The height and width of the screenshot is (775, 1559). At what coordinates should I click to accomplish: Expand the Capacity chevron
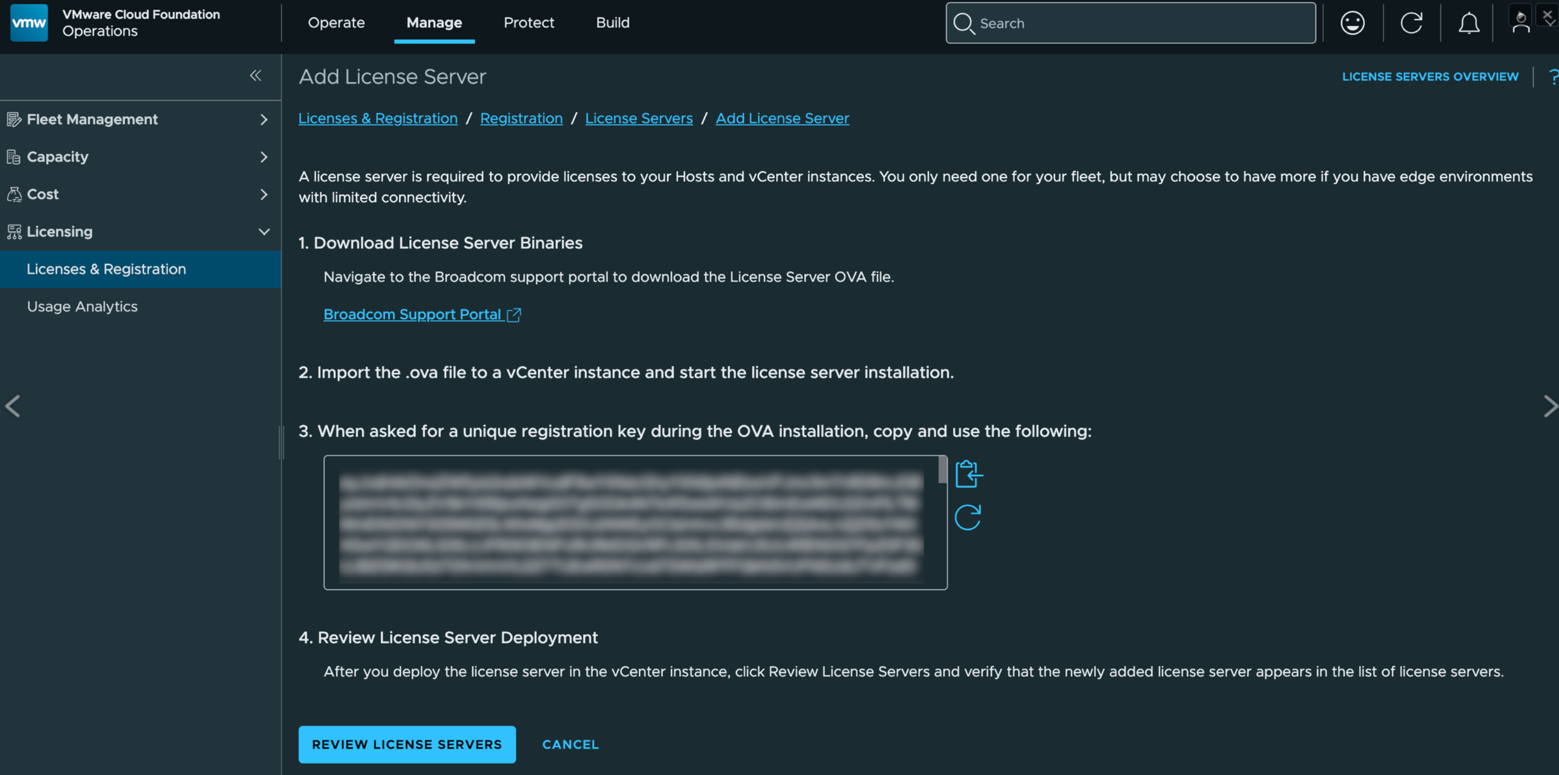click(264, 157)
